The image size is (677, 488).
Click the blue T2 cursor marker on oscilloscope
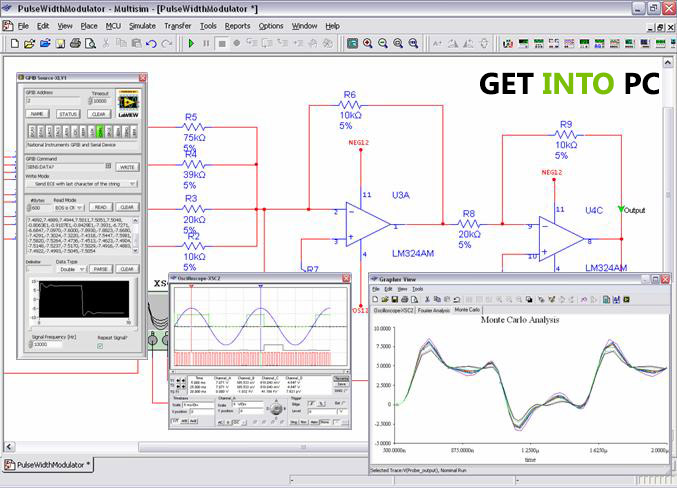[260, 286]
